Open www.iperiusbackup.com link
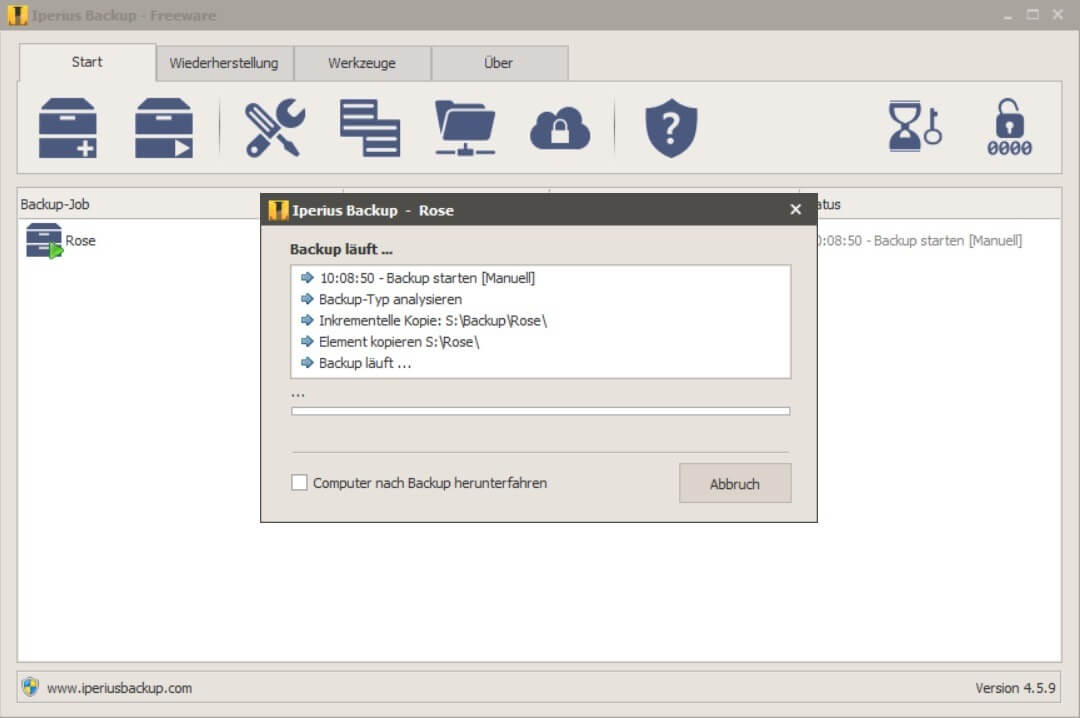The image size is (1080, 718). 119,688
